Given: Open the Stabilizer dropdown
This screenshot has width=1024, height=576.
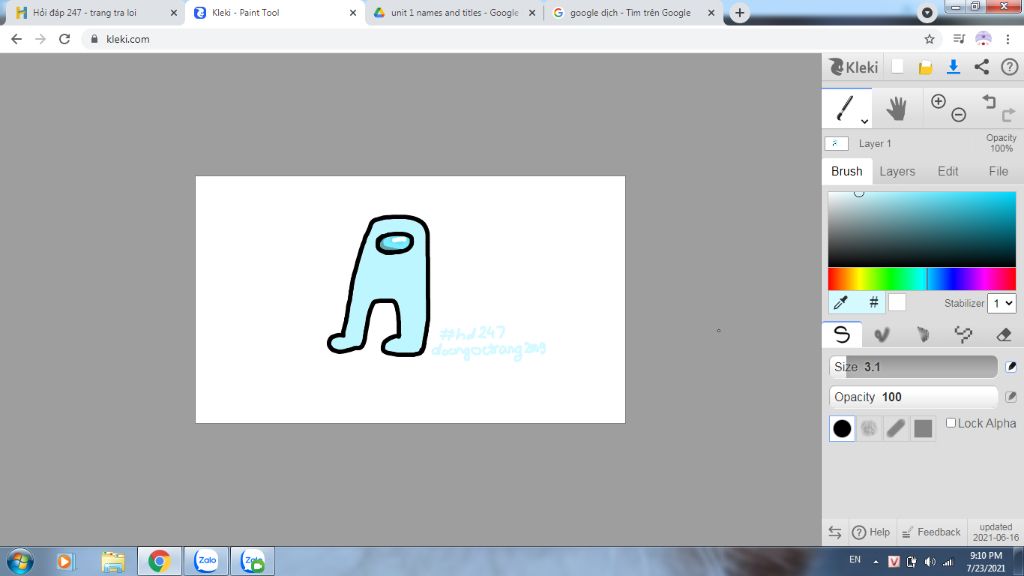Looking at the screenshot, I should pos(1002,303).
